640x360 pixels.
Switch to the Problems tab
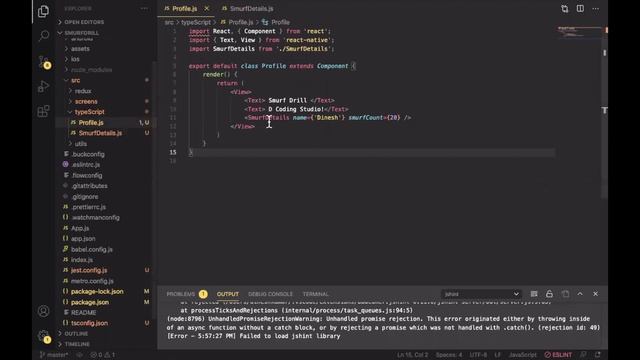pyautogui.click(x=181, y=294)
